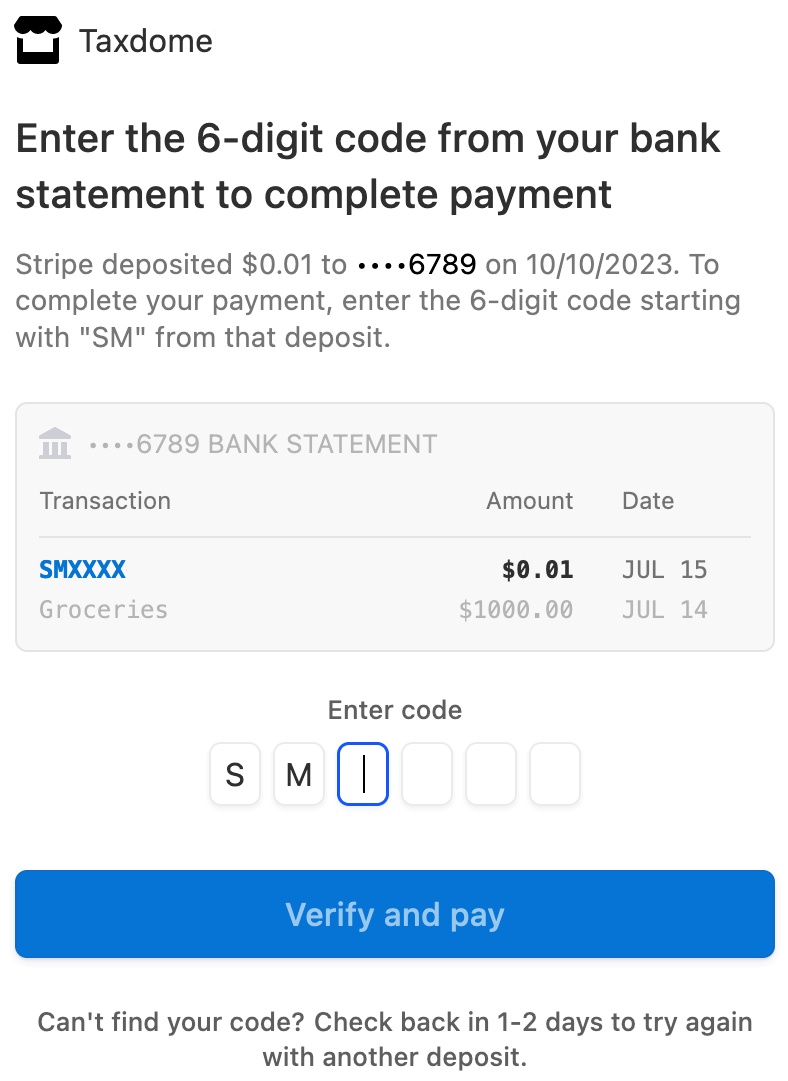788x1081 pixels.
Task: Click the Amount column header
Action: 530,501
